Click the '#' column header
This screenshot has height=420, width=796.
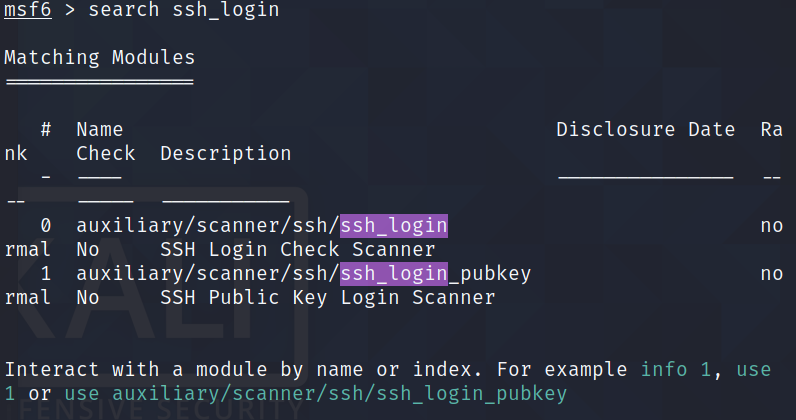[46, 130]
